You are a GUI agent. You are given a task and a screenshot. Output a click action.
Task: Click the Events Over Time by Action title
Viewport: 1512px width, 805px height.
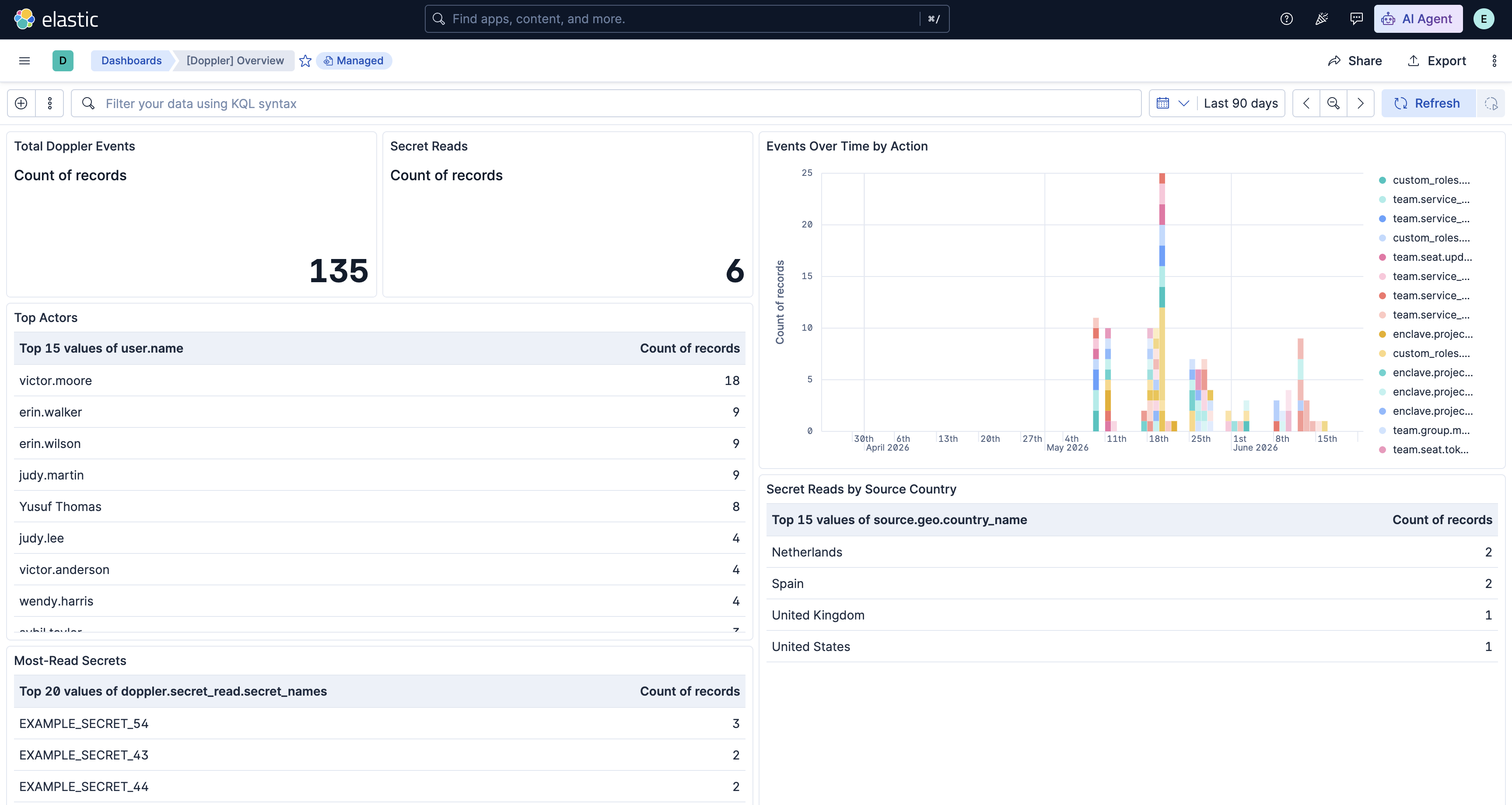pyautogui.click(x=847, y=146)
